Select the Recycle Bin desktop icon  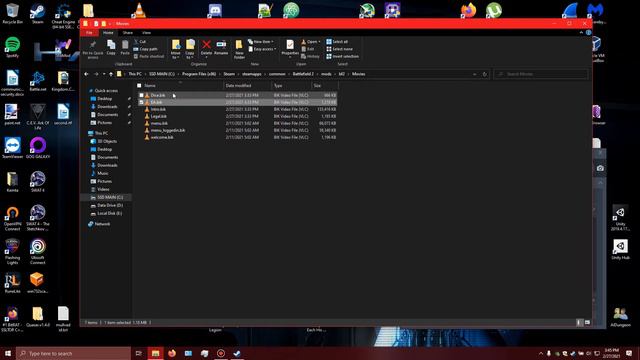[x=12, y=14]
